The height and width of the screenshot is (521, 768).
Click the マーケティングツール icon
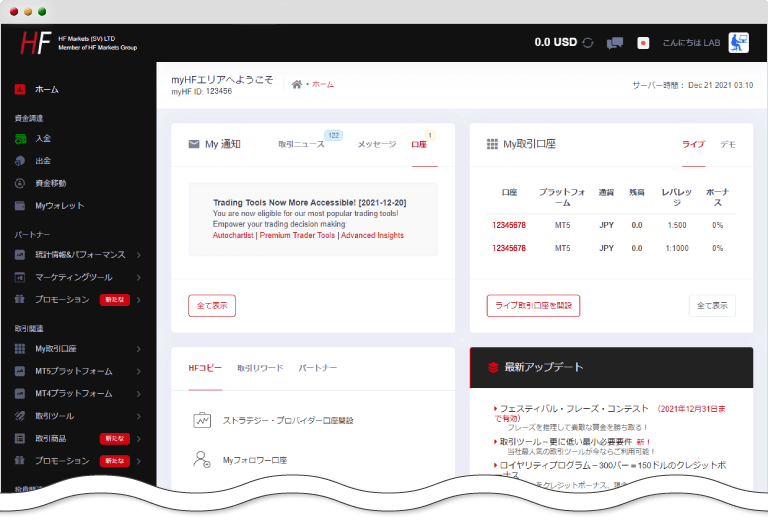click(x=20, y=277)
